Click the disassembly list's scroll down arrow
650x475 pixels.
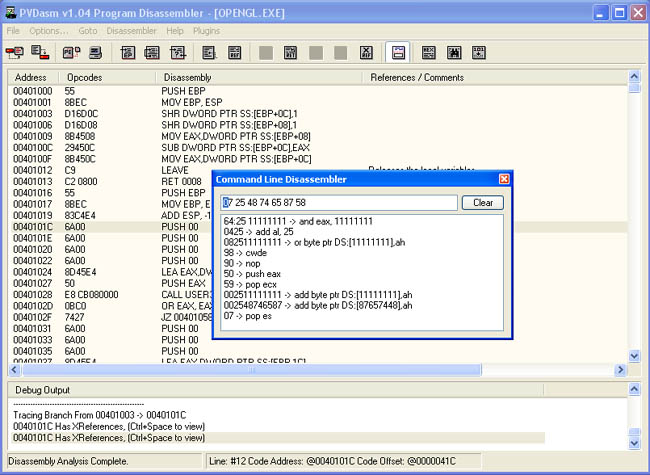click(x=634, y=355)
